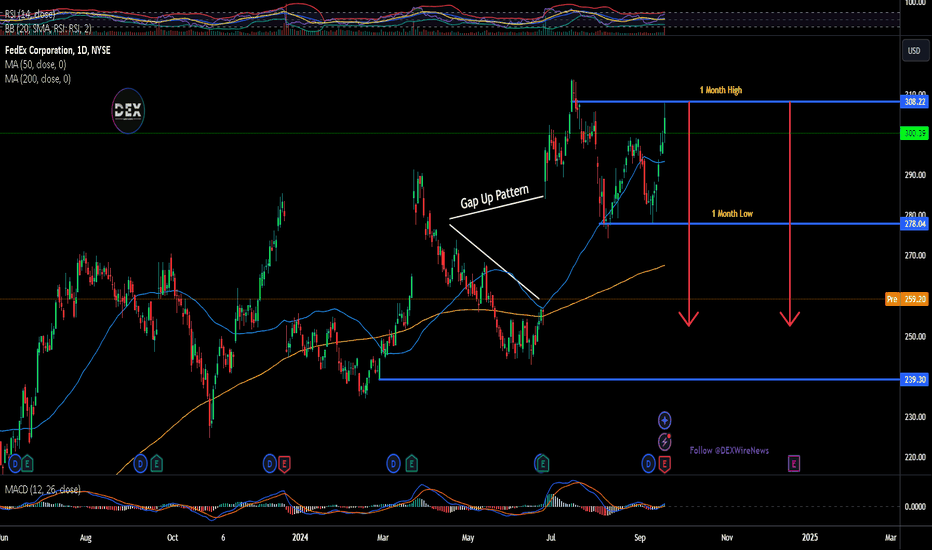This screenshot has width=932, height=550.
Task: Click the green 300.39 current price label
Action: click(x=914, y=133)
